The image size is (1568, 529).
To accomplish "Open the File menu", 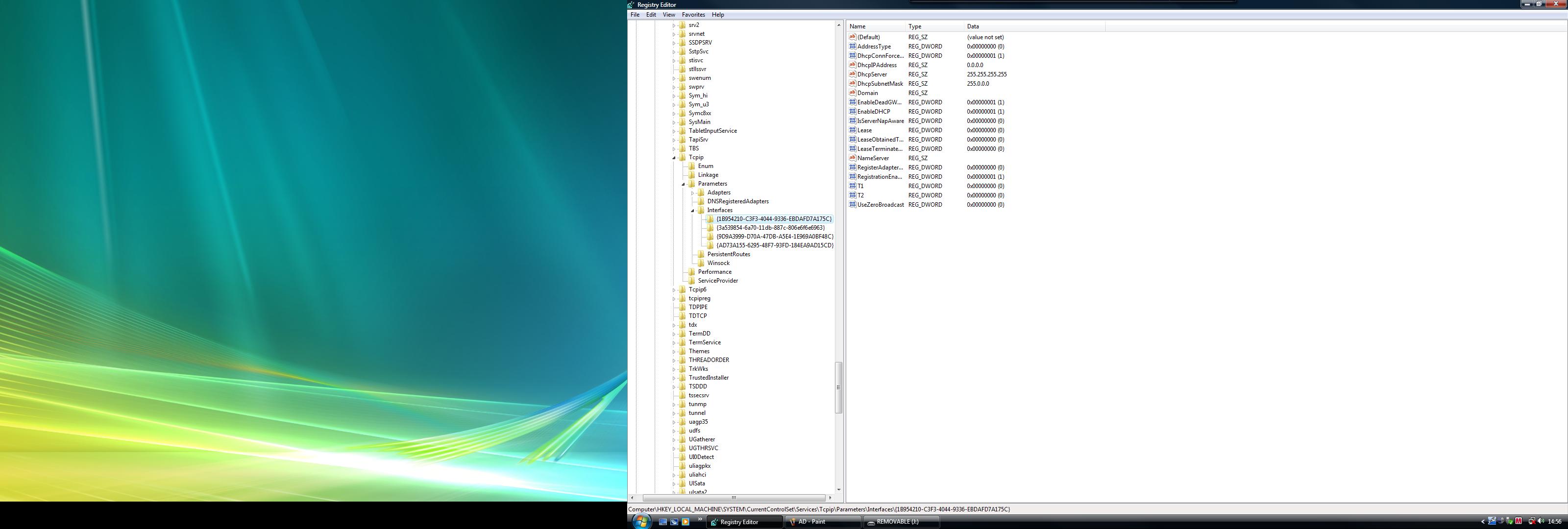I will (x=635, y=15).
